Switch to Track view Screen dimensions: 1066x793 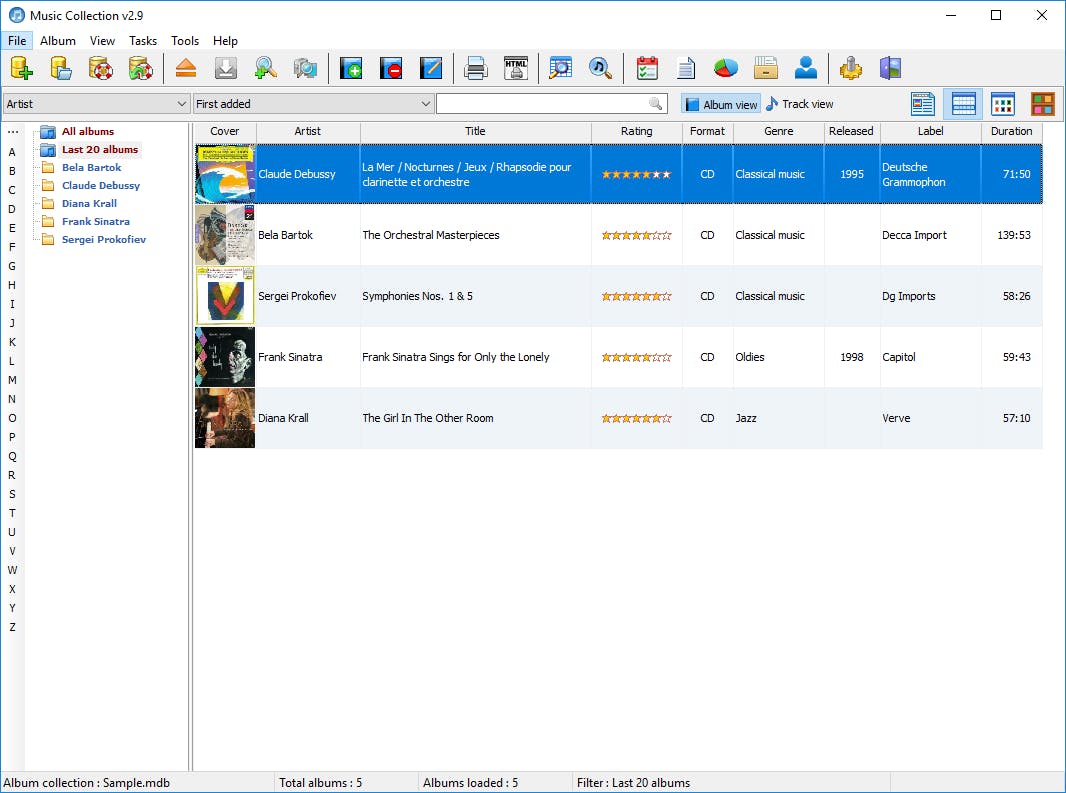800,104
